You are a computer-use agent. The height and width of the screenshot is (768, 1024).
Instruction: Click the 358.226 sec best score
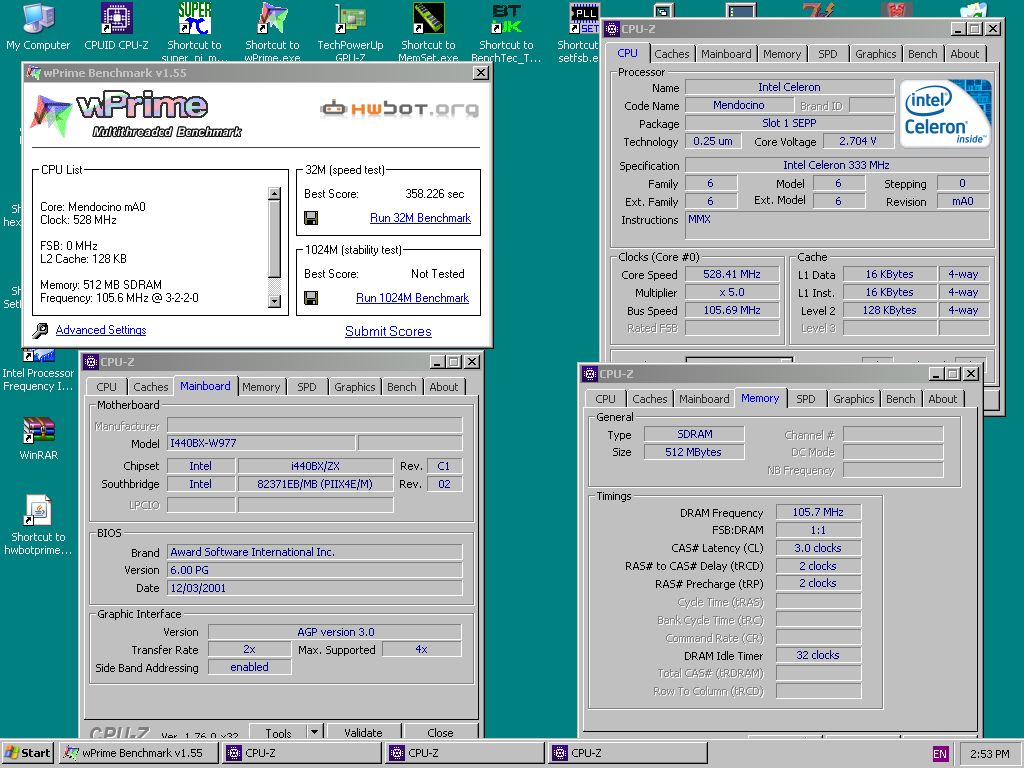tap(434, 194)
